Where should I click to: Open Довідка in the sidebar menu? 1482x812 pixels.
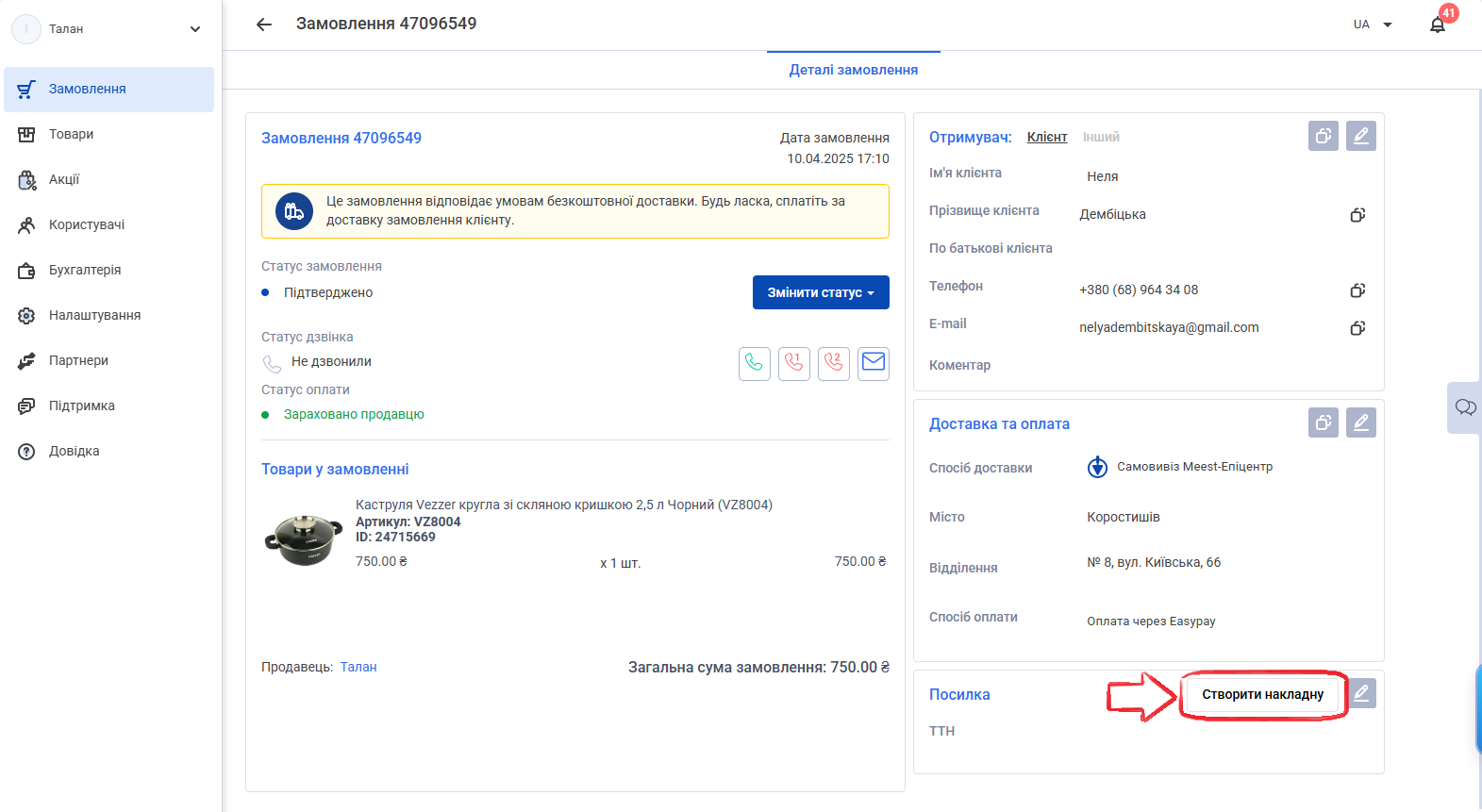109,451
